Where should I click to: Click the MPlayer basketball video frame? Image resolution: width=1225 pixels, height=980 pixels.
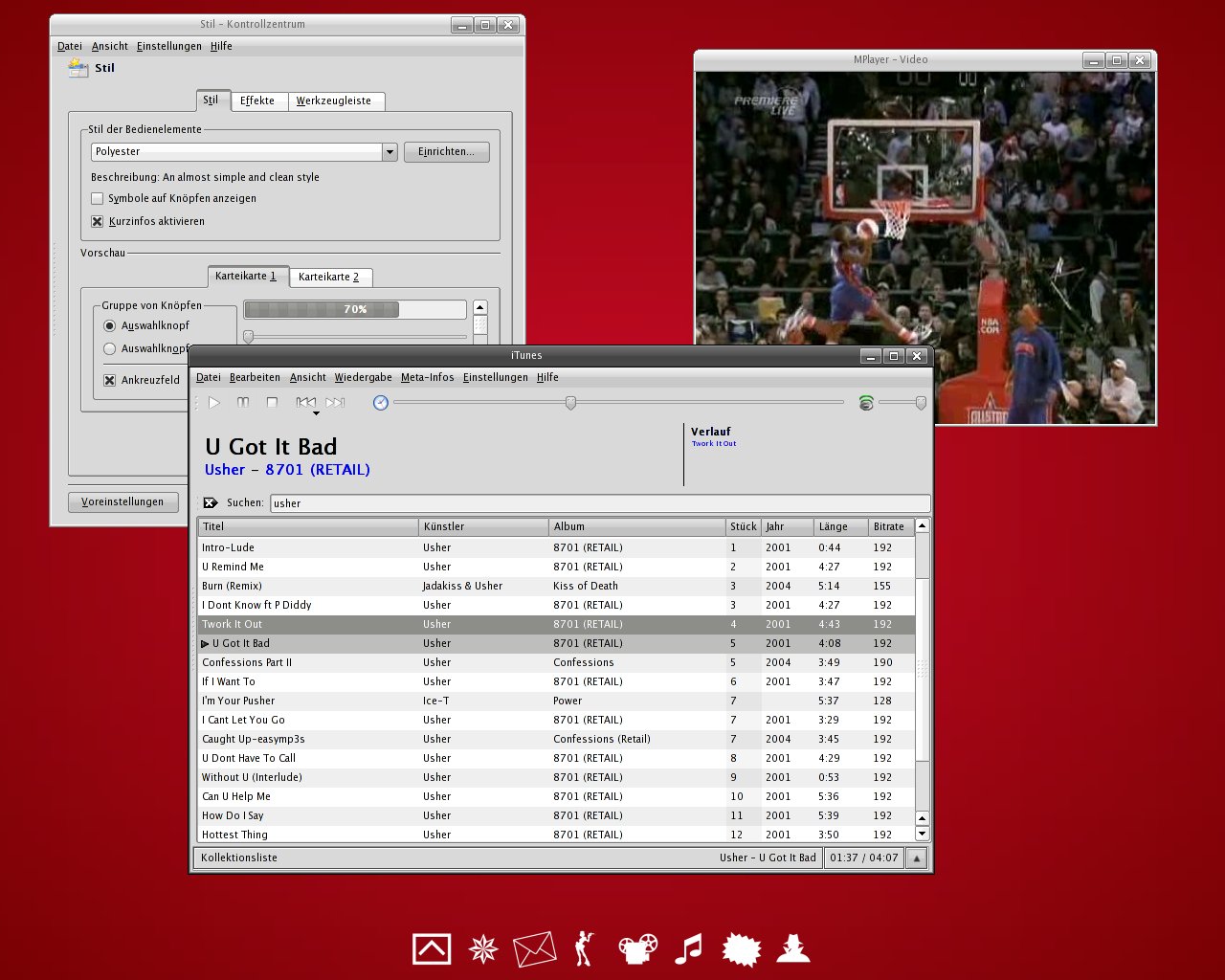(x=924, y=248)
